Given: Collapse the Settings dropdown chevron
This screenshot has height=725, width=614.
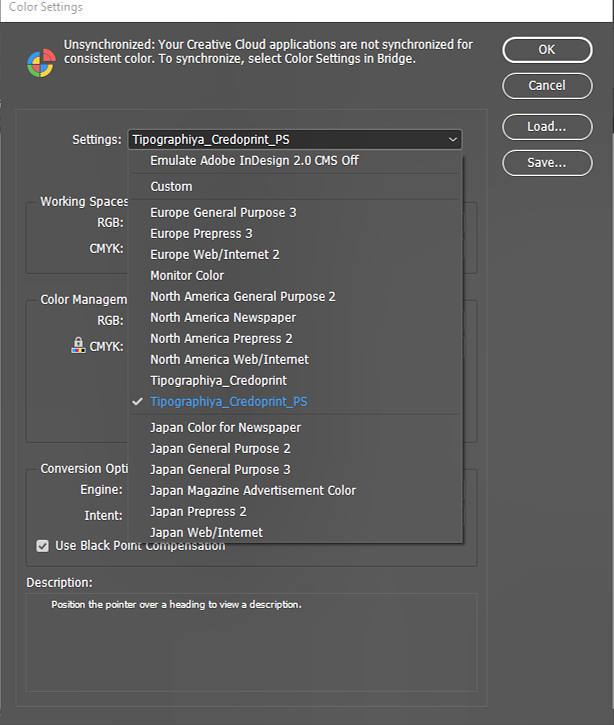Looking at the screenshot, I should pos(453,139).
